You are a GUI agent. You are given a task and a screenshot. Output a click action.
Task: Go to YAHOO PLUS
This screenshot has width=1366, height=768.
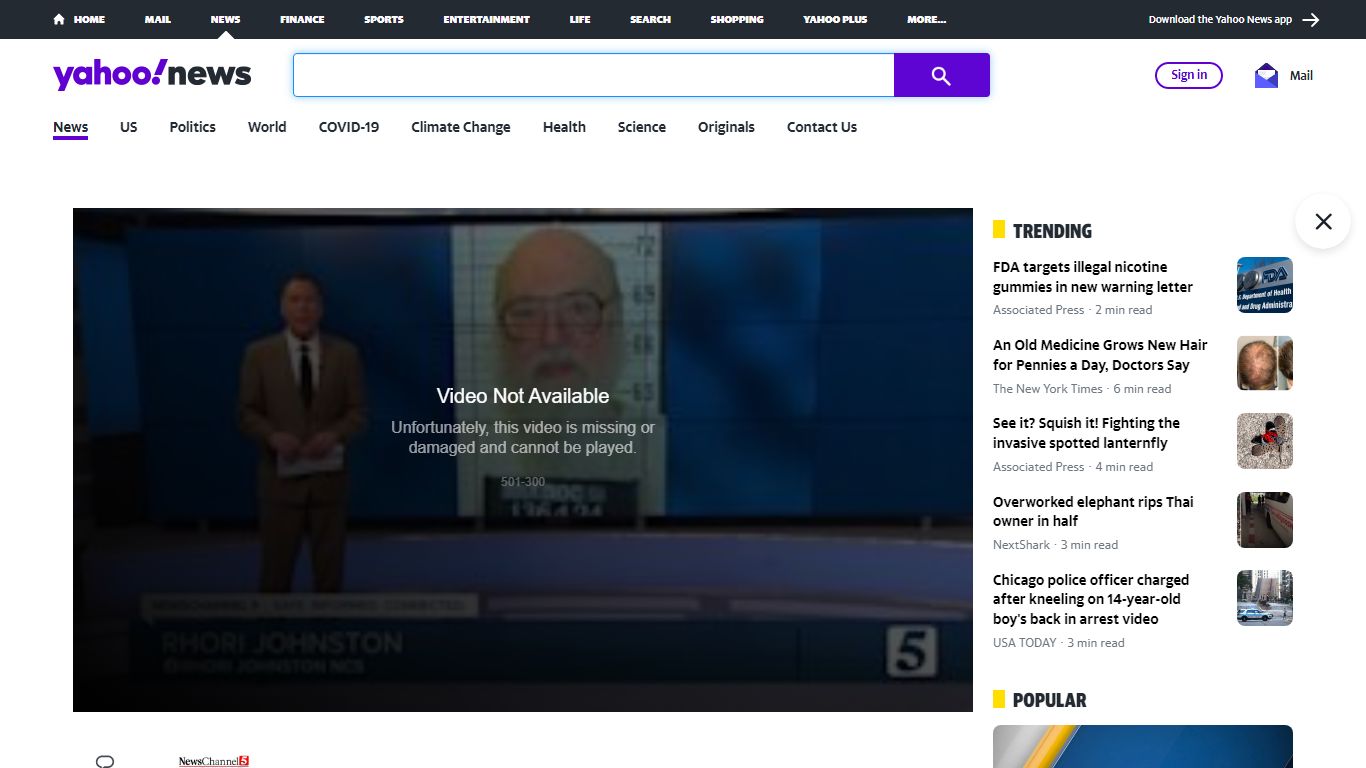(x=835, y=19)
